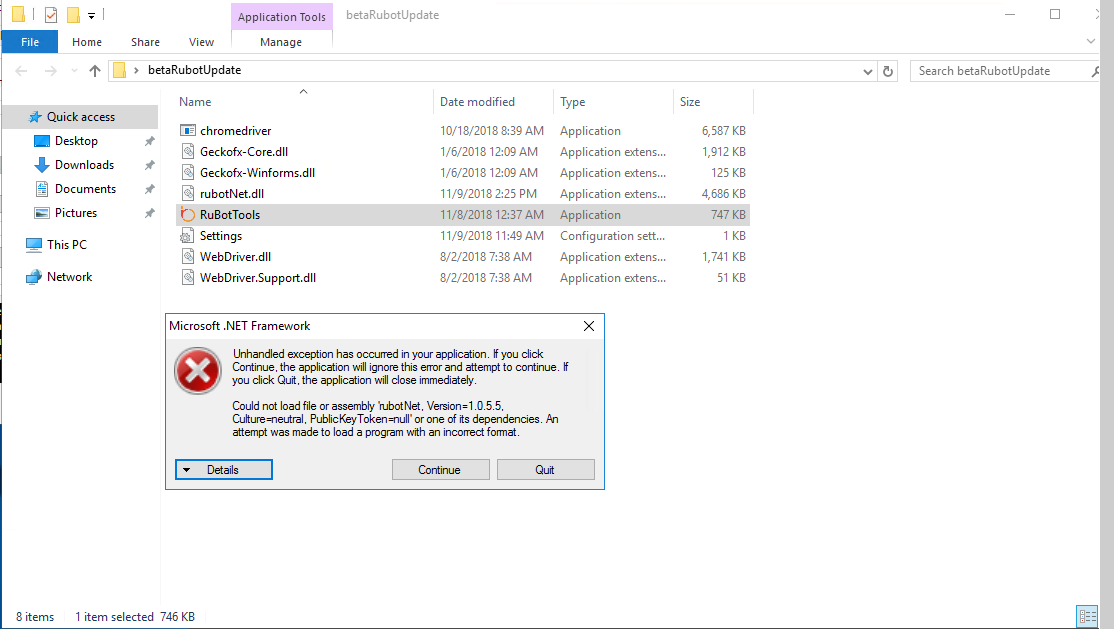Click Quit to close the application
1114x629 pixels.
(x=545, y=470)
